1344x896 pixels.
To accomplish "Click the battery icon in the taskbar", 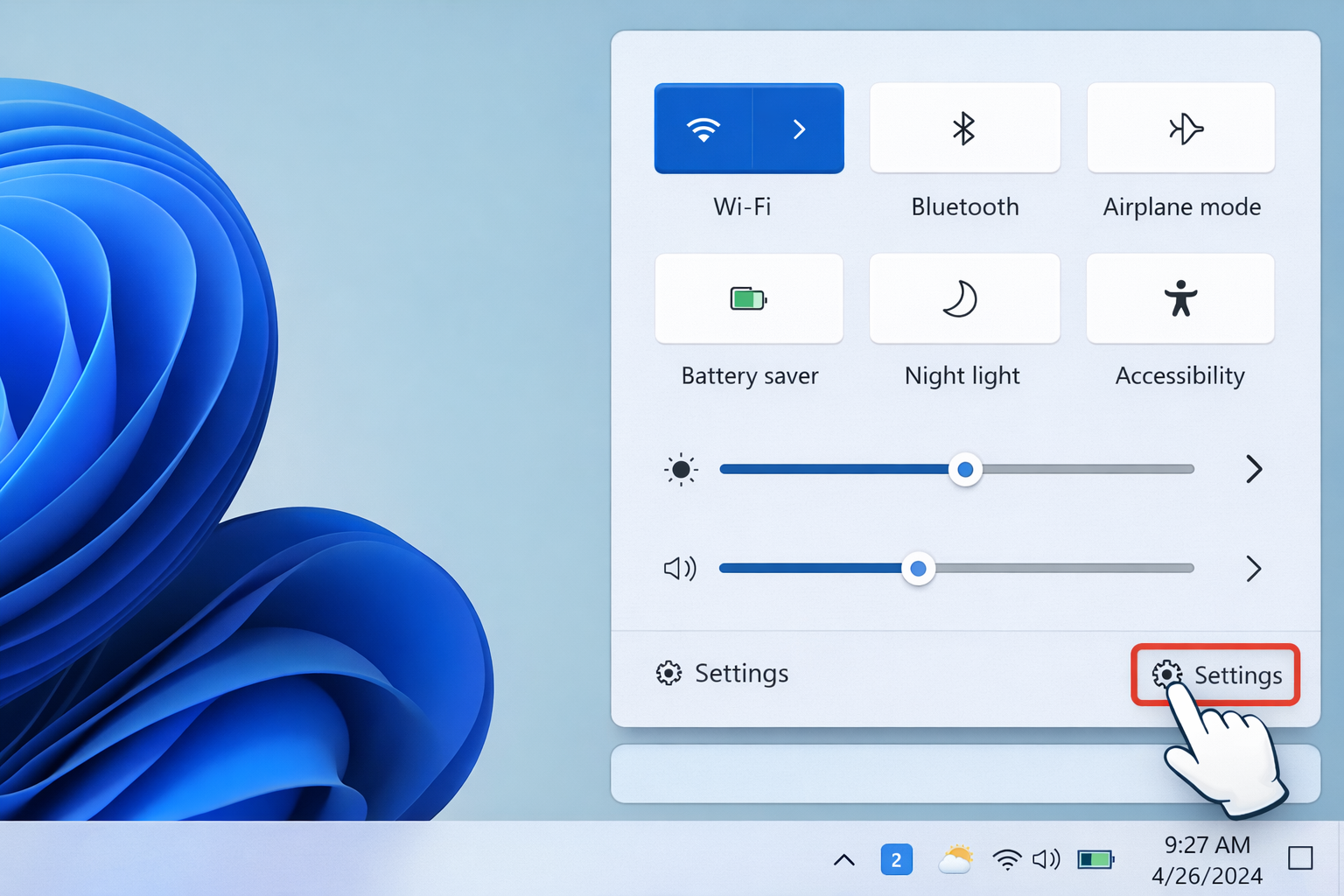I will (1095, 860).
